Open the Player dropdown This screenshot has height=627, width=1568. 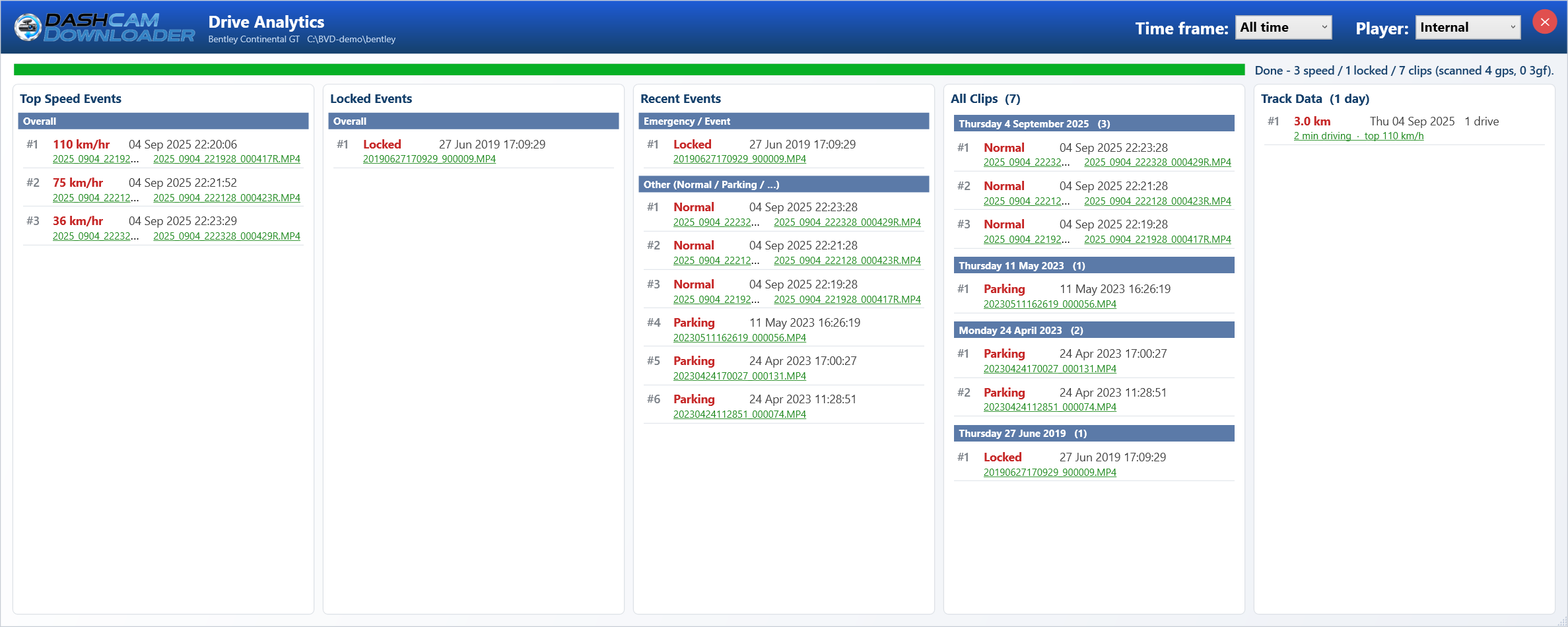tap(1467, 28)
